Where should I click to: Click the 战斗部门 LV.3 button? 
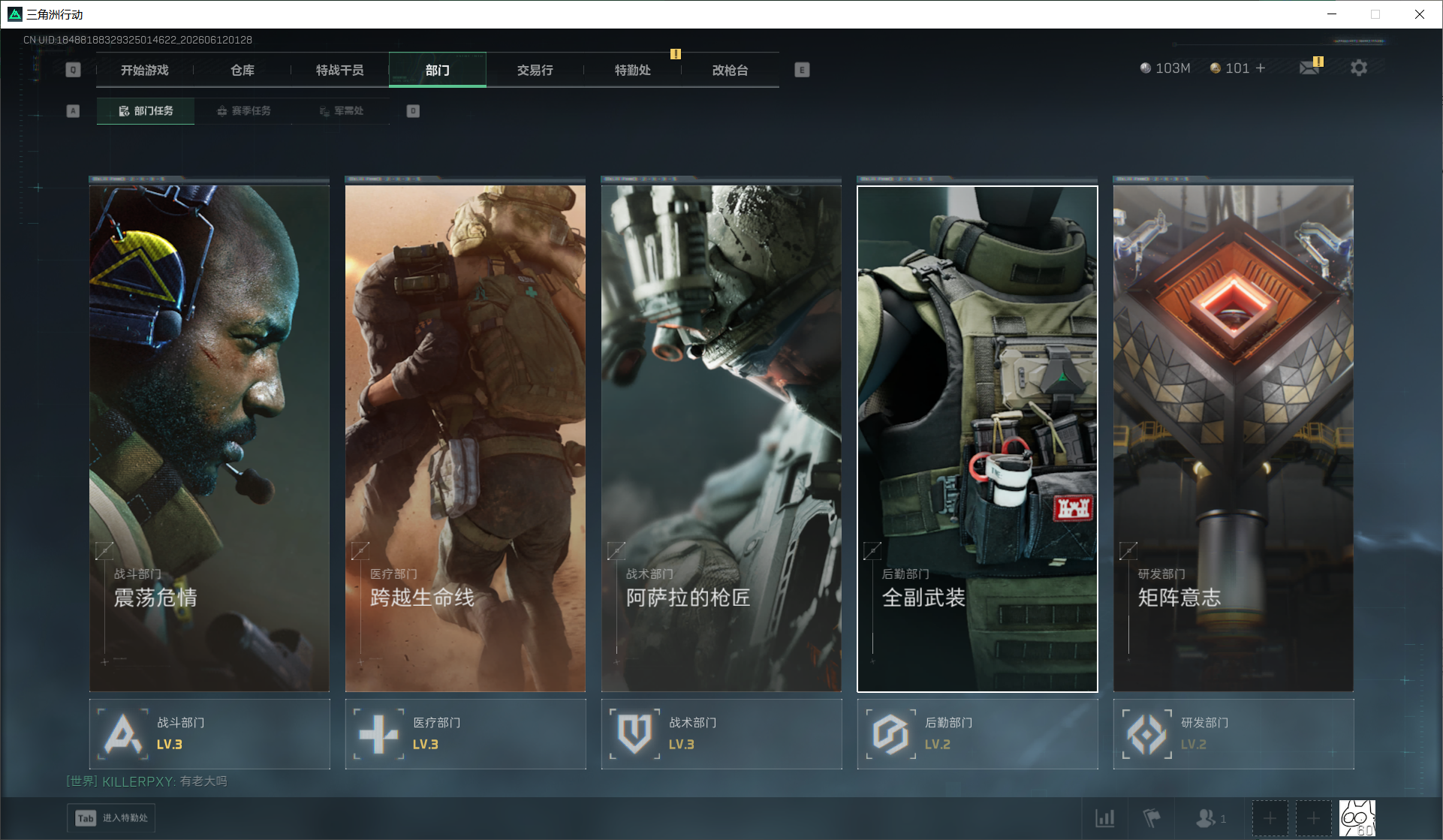209,734
